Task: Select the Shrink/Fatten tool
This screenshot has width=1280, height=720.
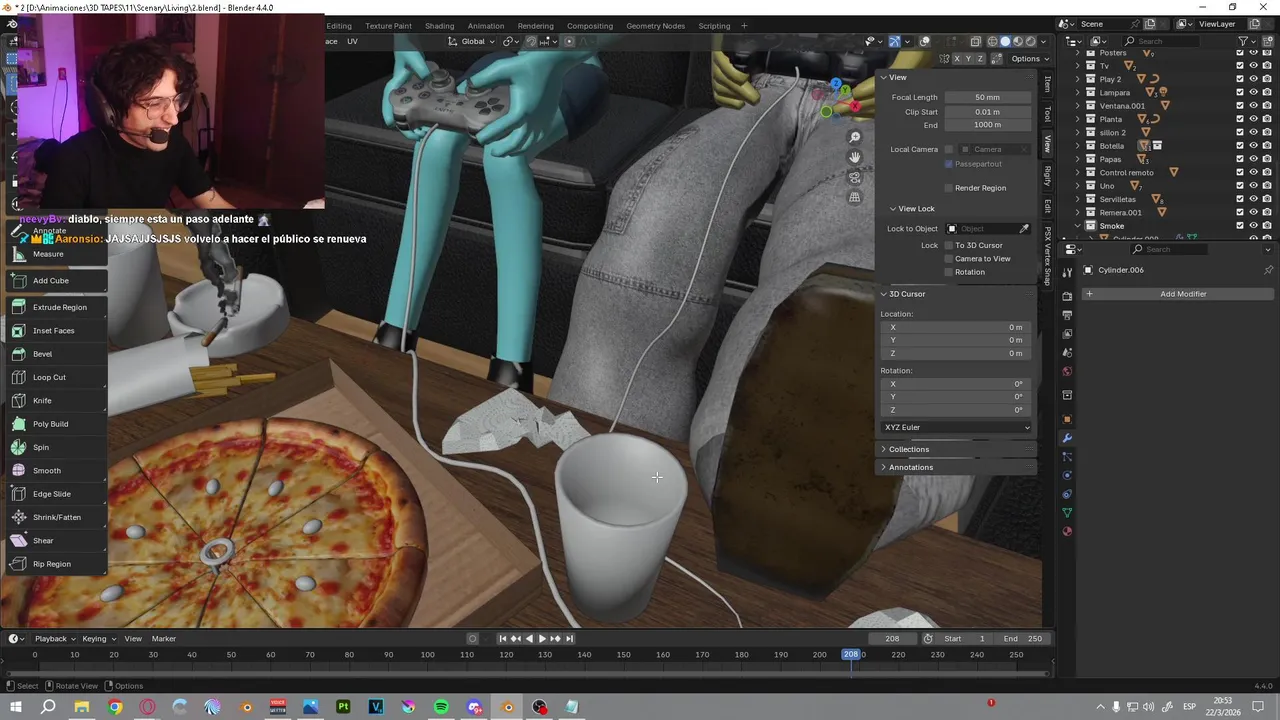Action: 55,517
